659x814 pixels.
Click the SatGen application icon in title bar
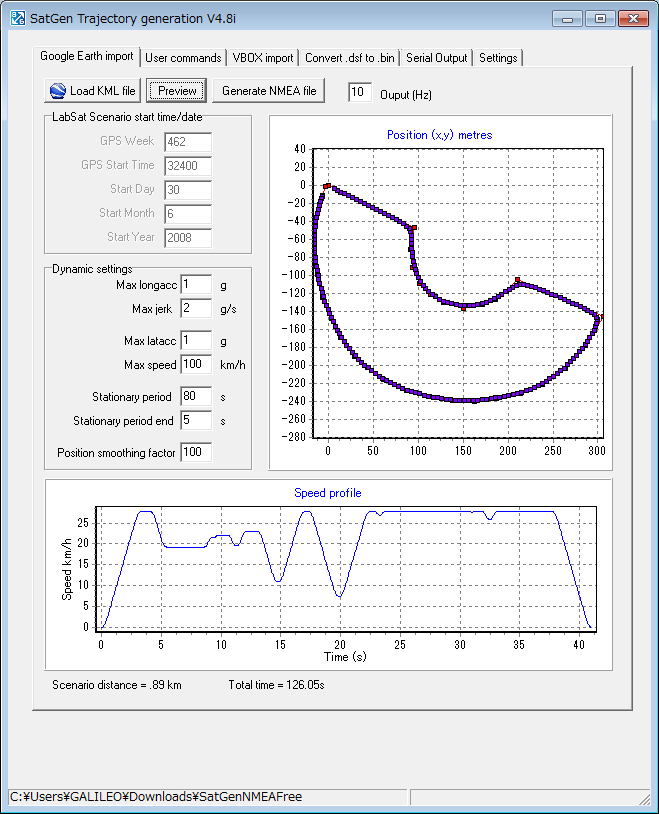(18, 18)
